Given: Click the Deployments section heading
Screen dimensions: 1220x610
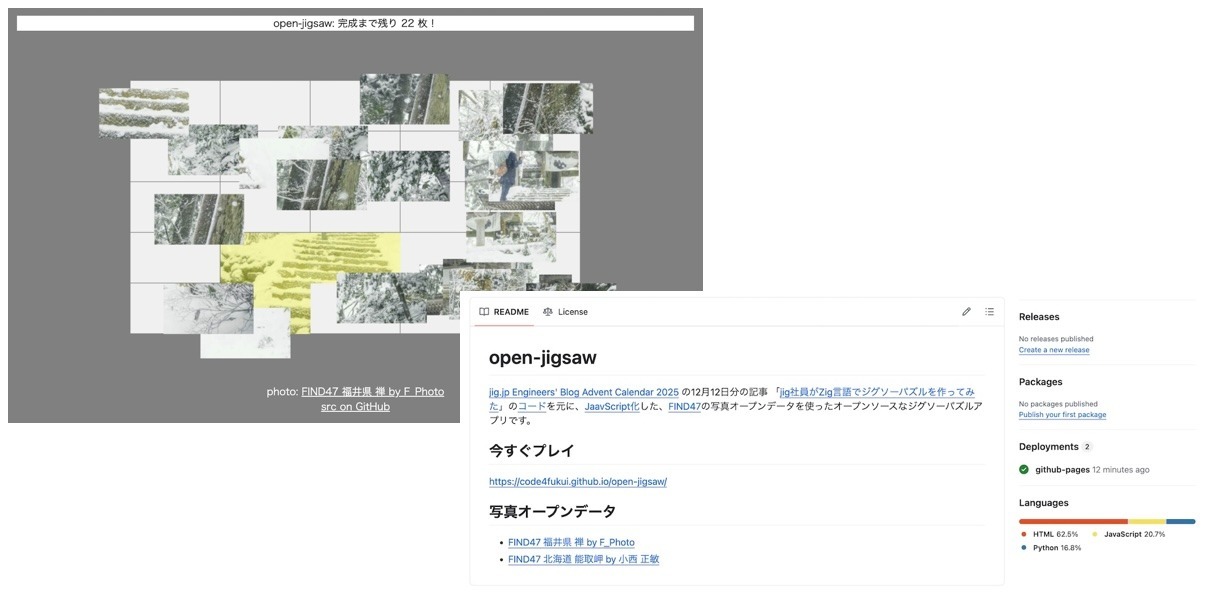Looking at the screenshot, I should pyautogui.click(x=1048, y=447).
